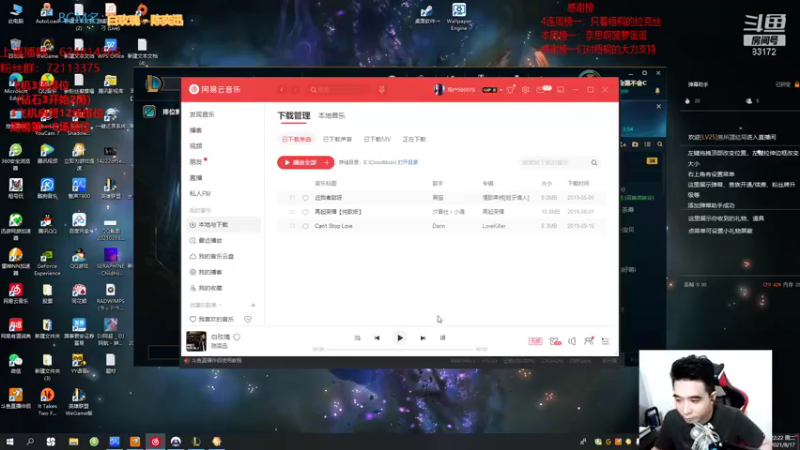Open the skin theme shirt icon

click(x=511, y=90)
